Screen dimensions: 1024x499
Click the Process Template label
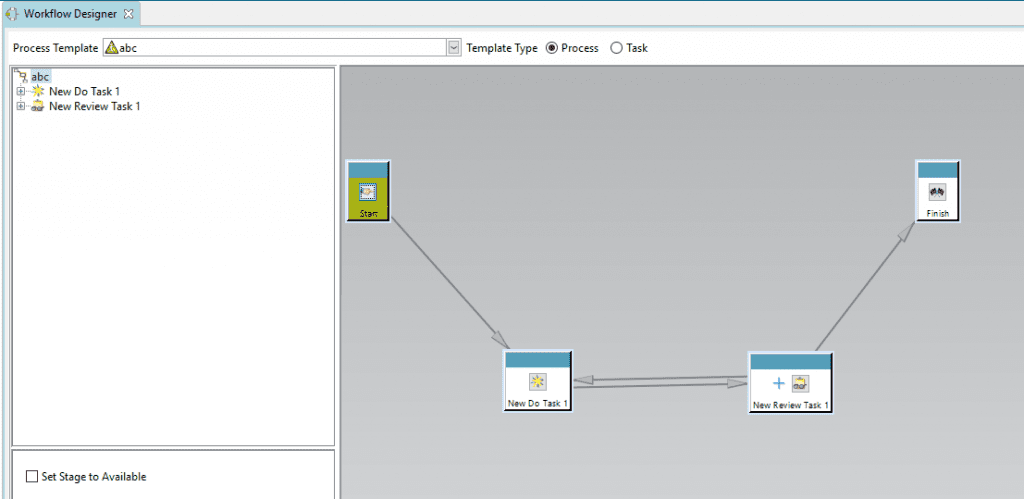click(x=56, y=48)
